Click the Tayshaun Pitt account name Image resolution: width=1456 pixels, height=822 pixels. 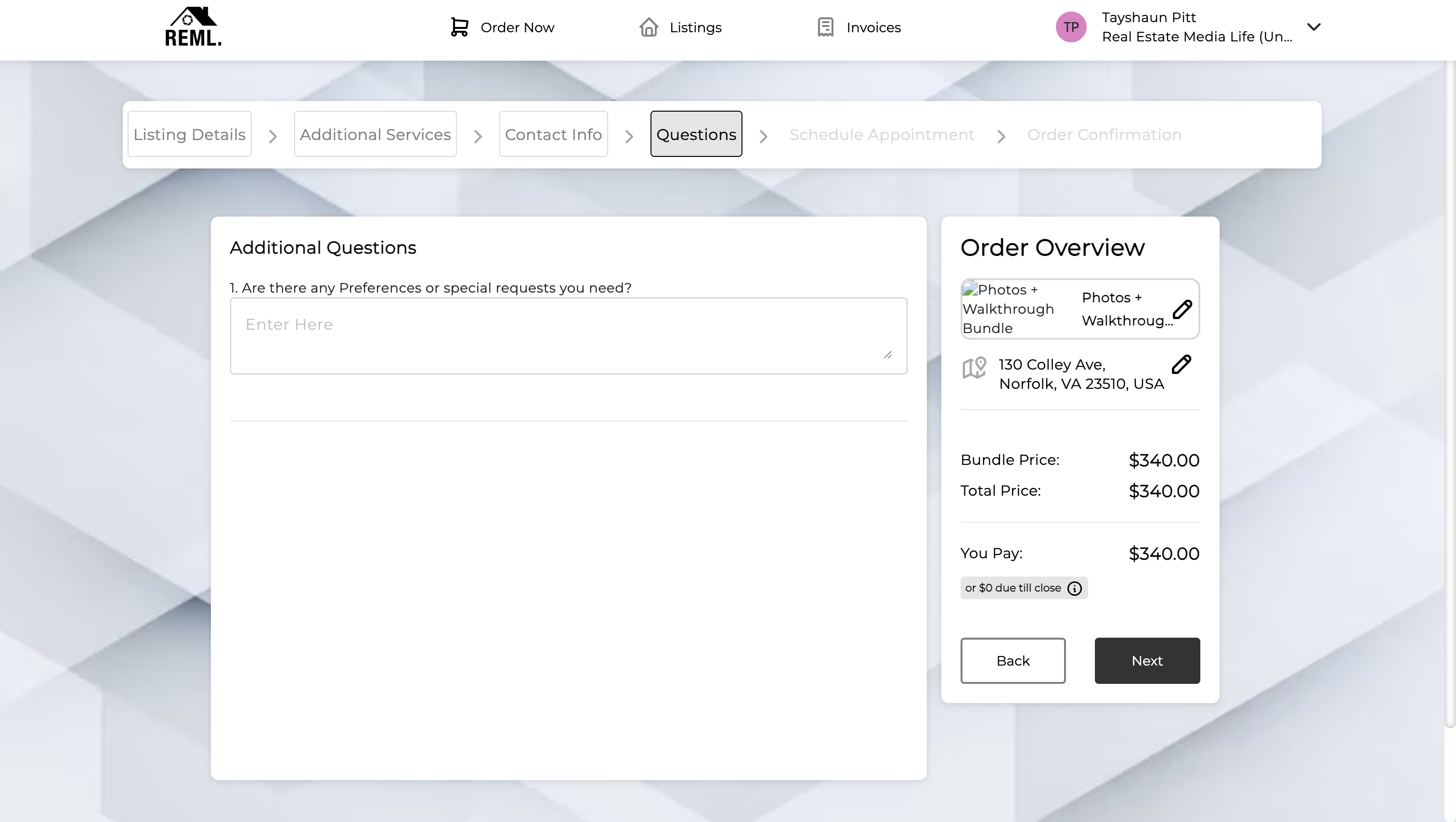click(1148, 17)
